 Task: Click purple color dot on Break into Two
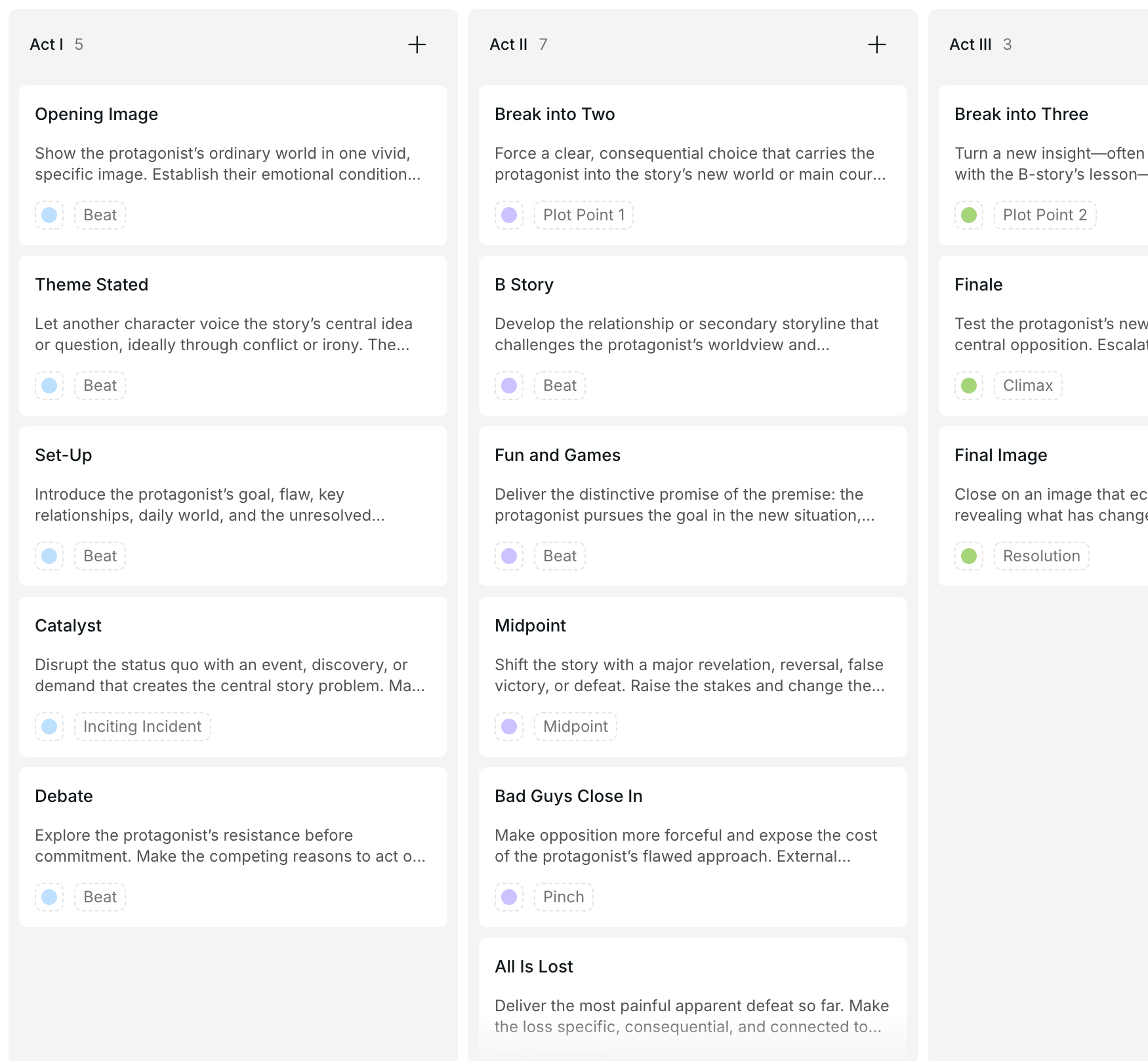tap(509, 215)
